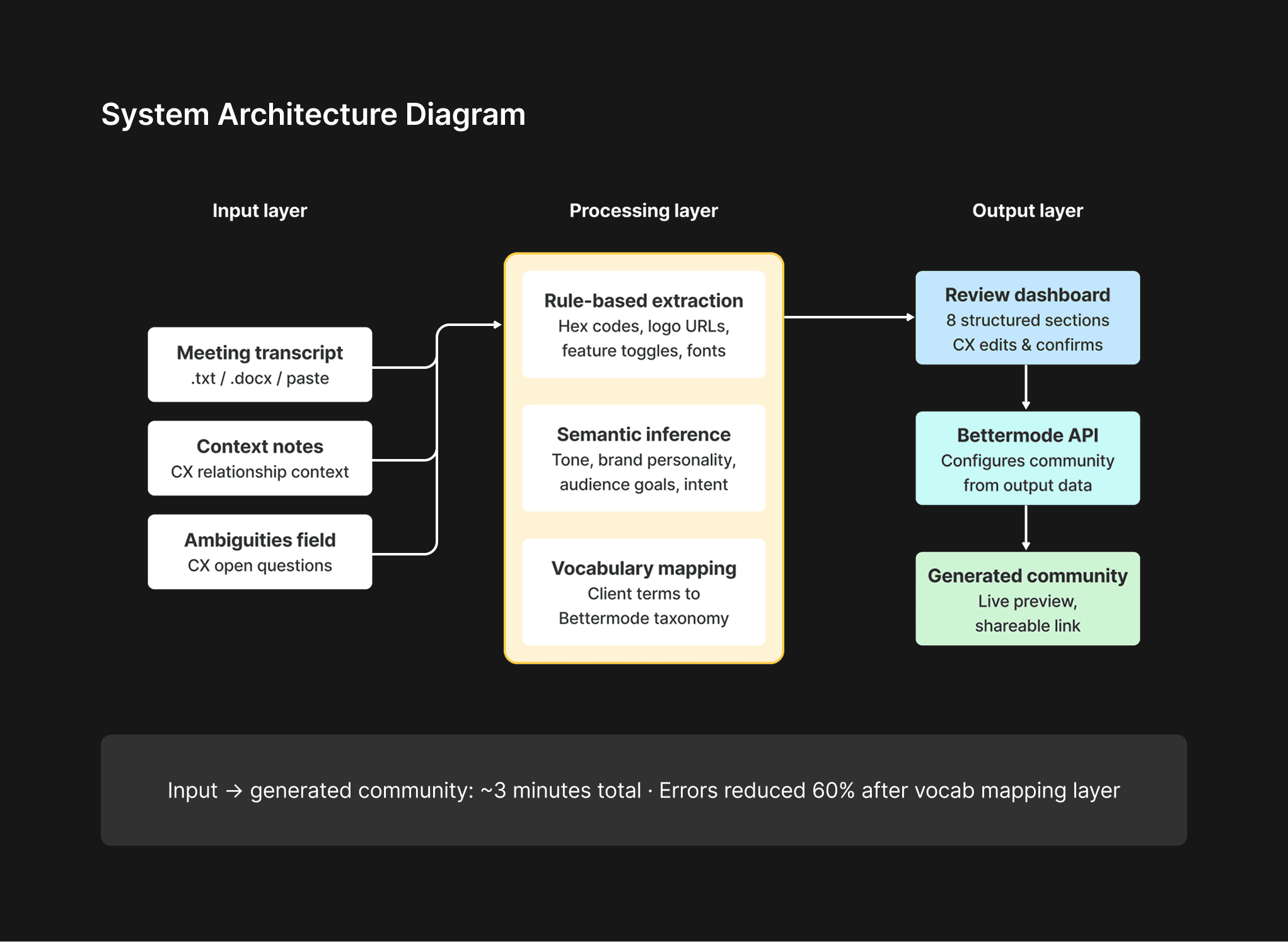Screen dimensions: 1288x942
Task: Select the Bettermode API box
Action: [1028, 458]
